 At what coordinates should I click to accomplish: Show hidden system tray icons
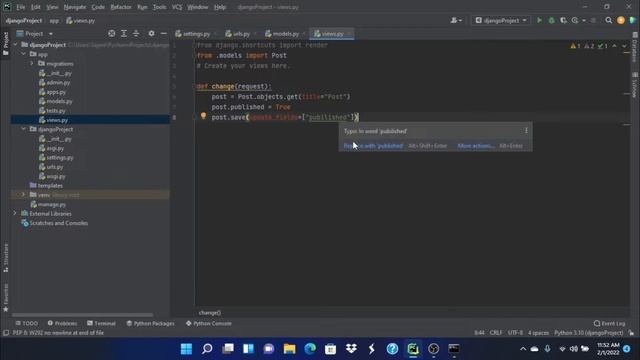(523, 349)
